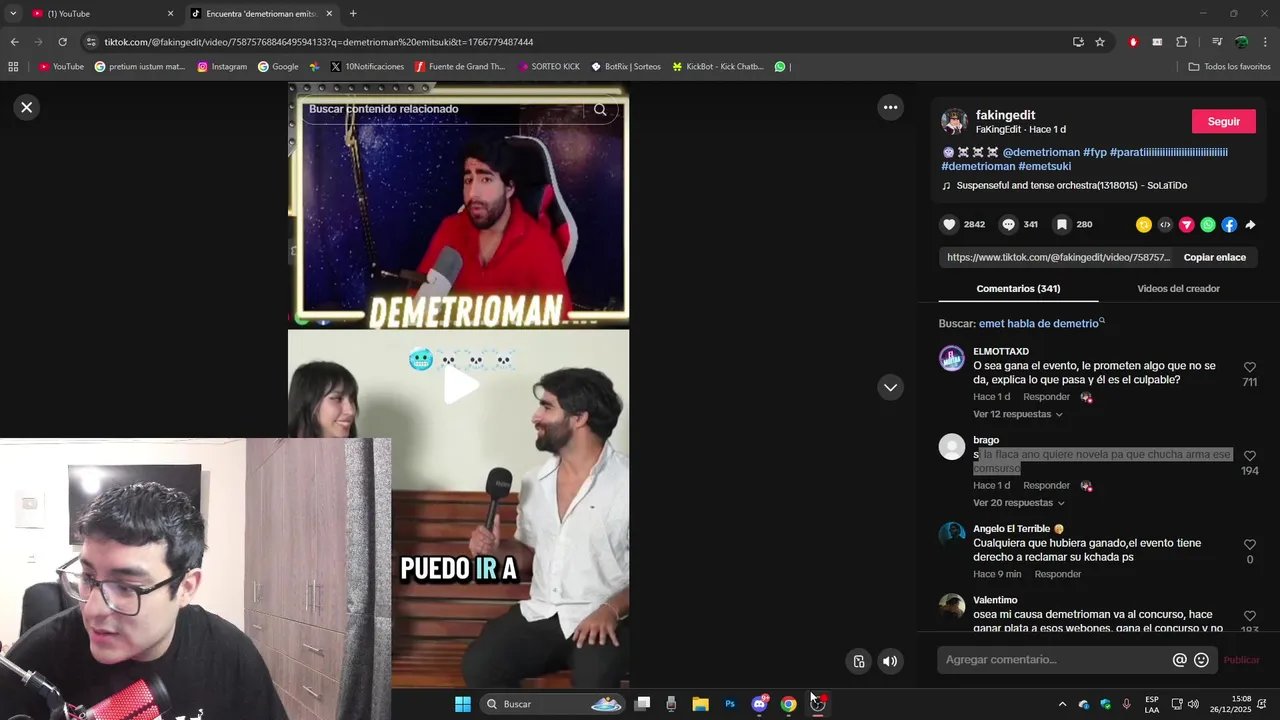Open Todos los favoritos folder

[x=1229, y=67]
